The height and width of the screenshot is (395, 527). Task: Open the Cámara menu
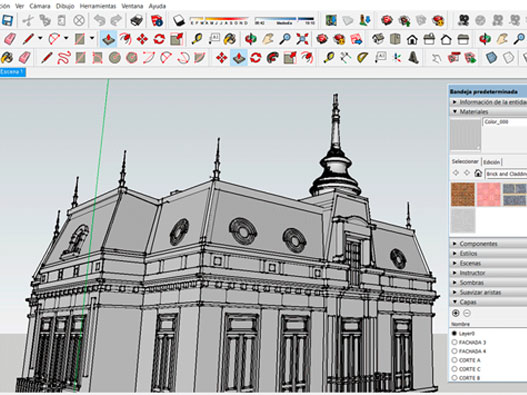40,6
